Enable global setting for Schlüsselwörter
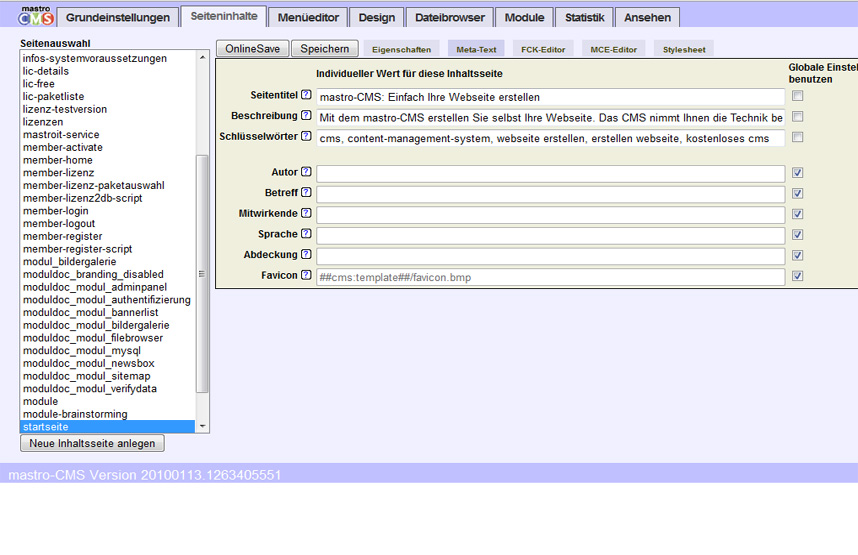Viewport: 858px width, 555px height. (798, 137)
